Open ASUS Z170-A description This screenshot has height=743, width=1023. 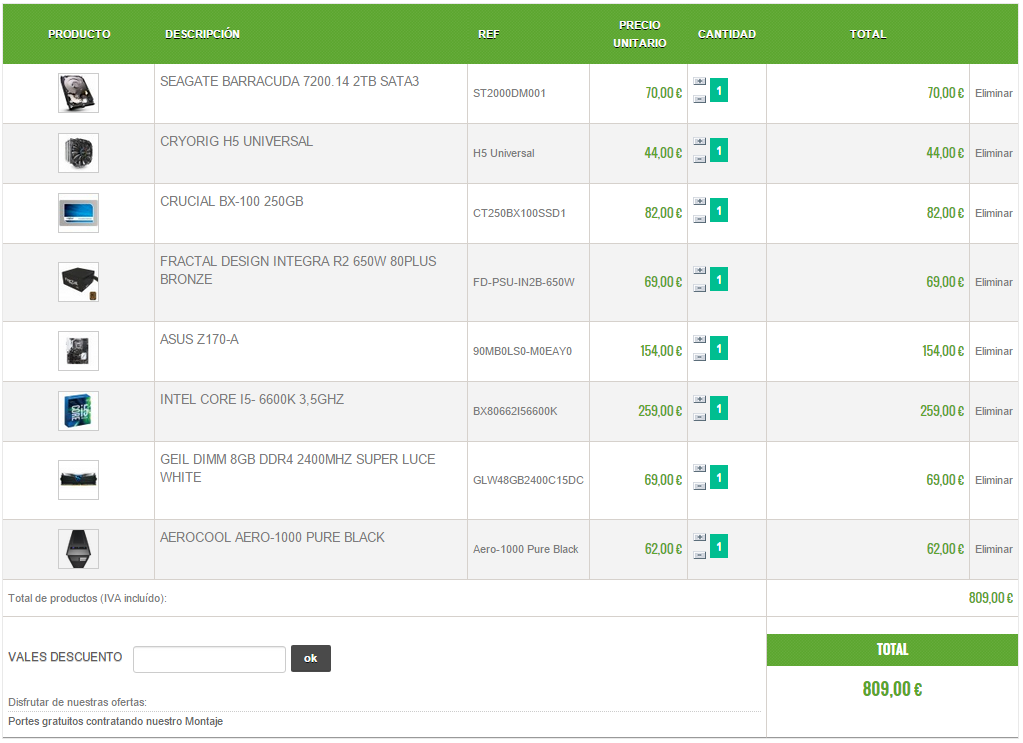point(199,340)
